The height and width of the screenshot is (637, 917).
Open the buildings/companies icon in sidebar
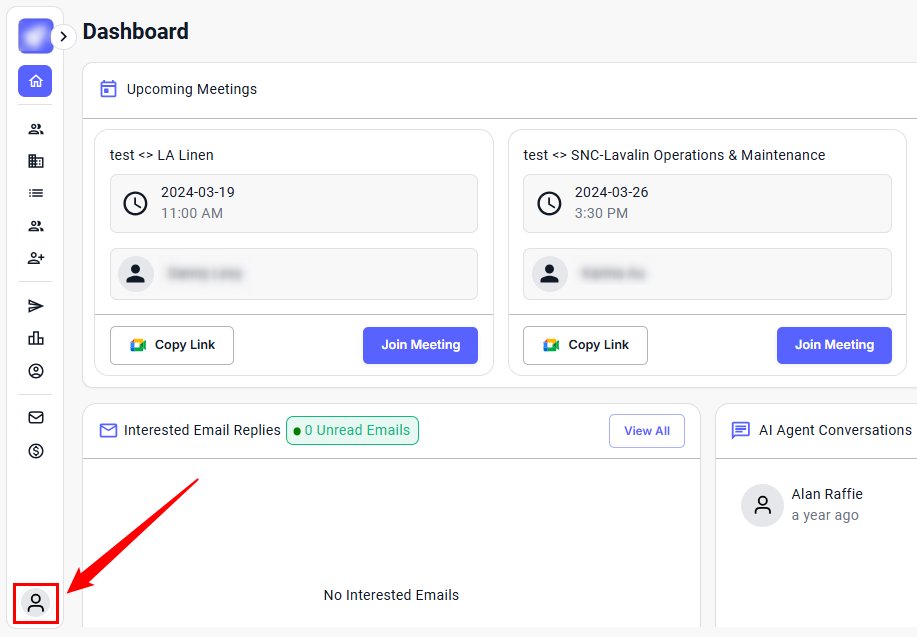[x=36, y=161]
